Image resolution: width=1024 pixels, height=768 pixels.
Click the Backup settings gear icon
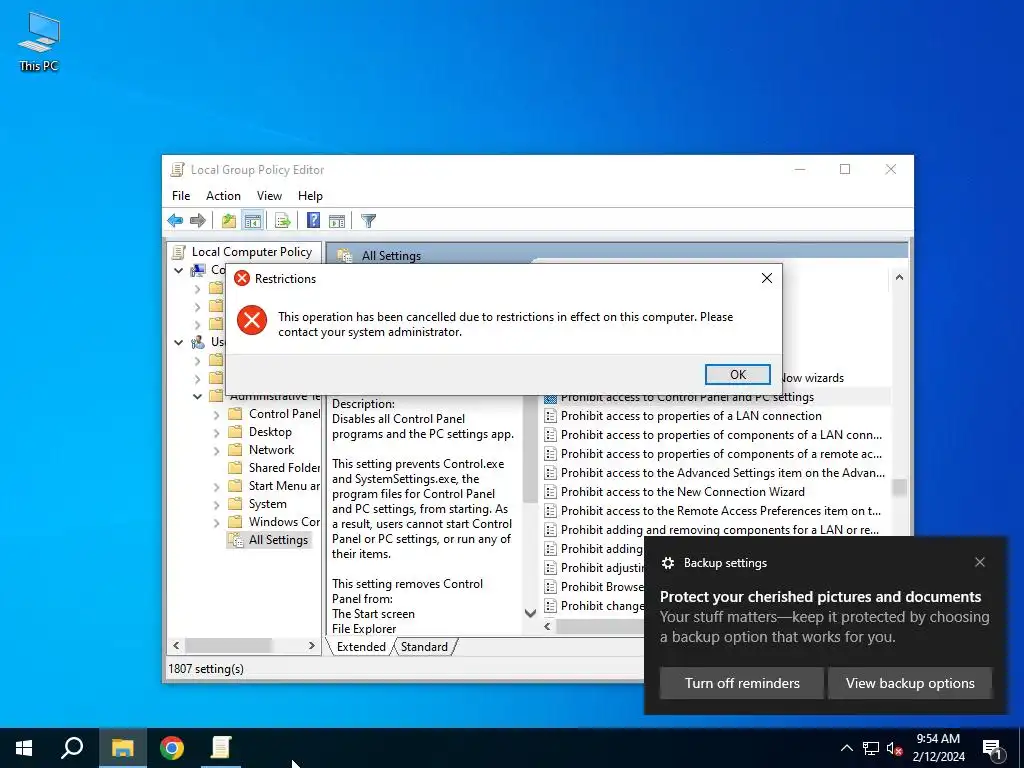[667, 563]
